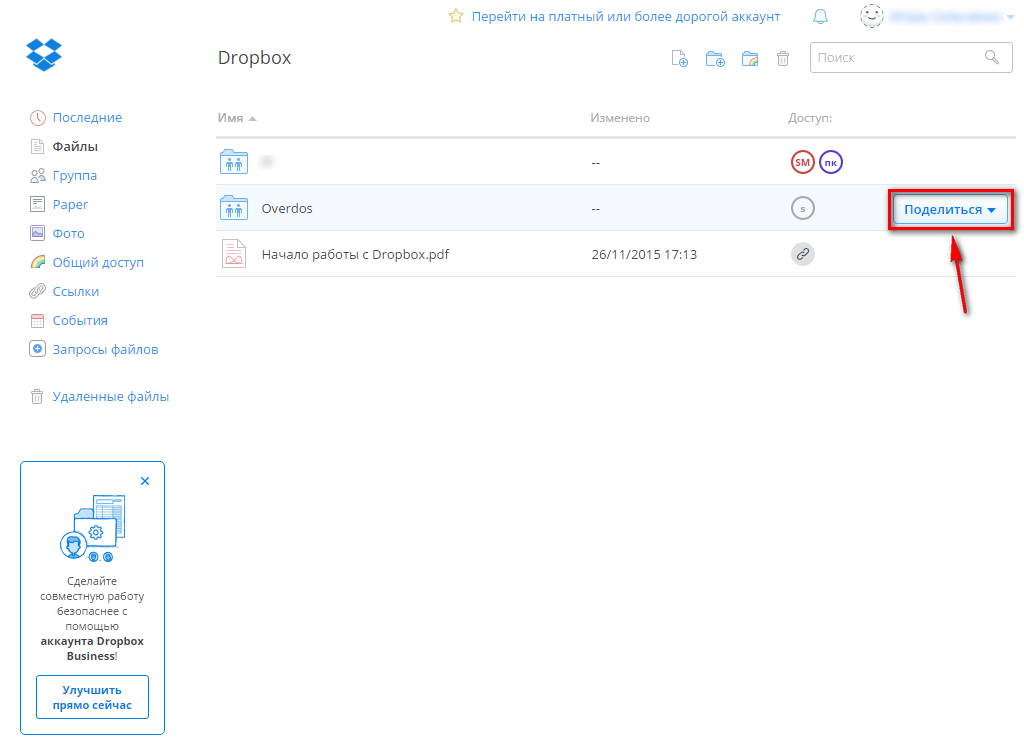Click the Dropbox logo icon

[44, 55]
